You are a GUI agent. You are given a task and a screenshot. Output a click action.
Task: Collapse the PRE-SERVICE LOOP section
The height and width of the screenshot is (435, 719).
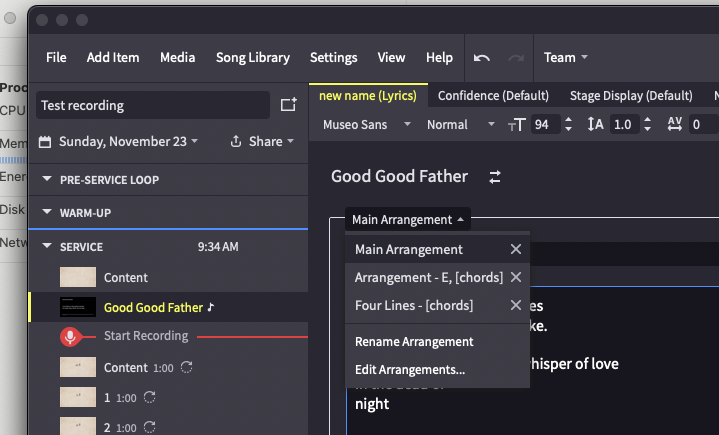47,179
